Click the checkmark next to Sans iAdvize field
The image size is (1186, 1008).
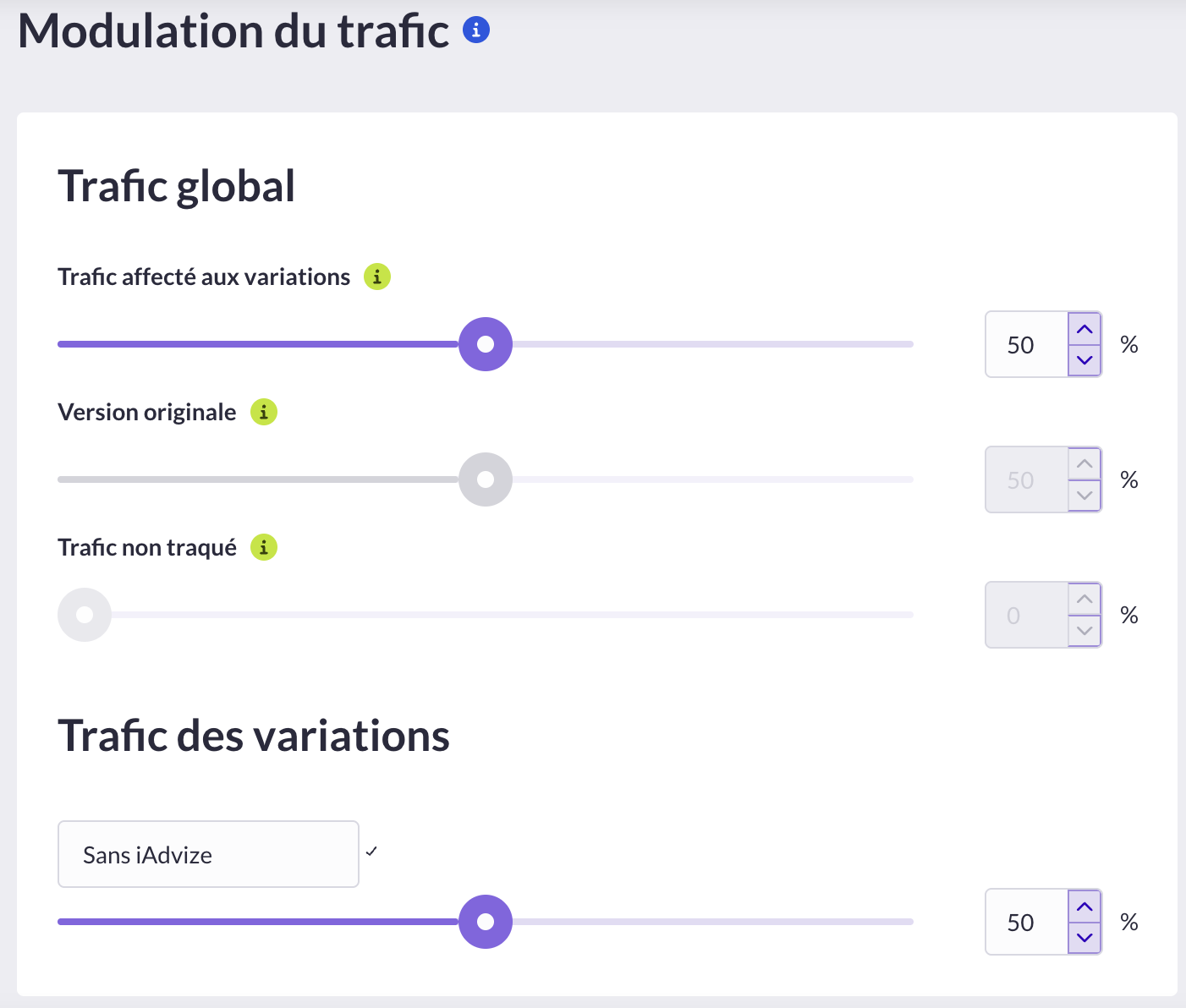tap(371, 852)
